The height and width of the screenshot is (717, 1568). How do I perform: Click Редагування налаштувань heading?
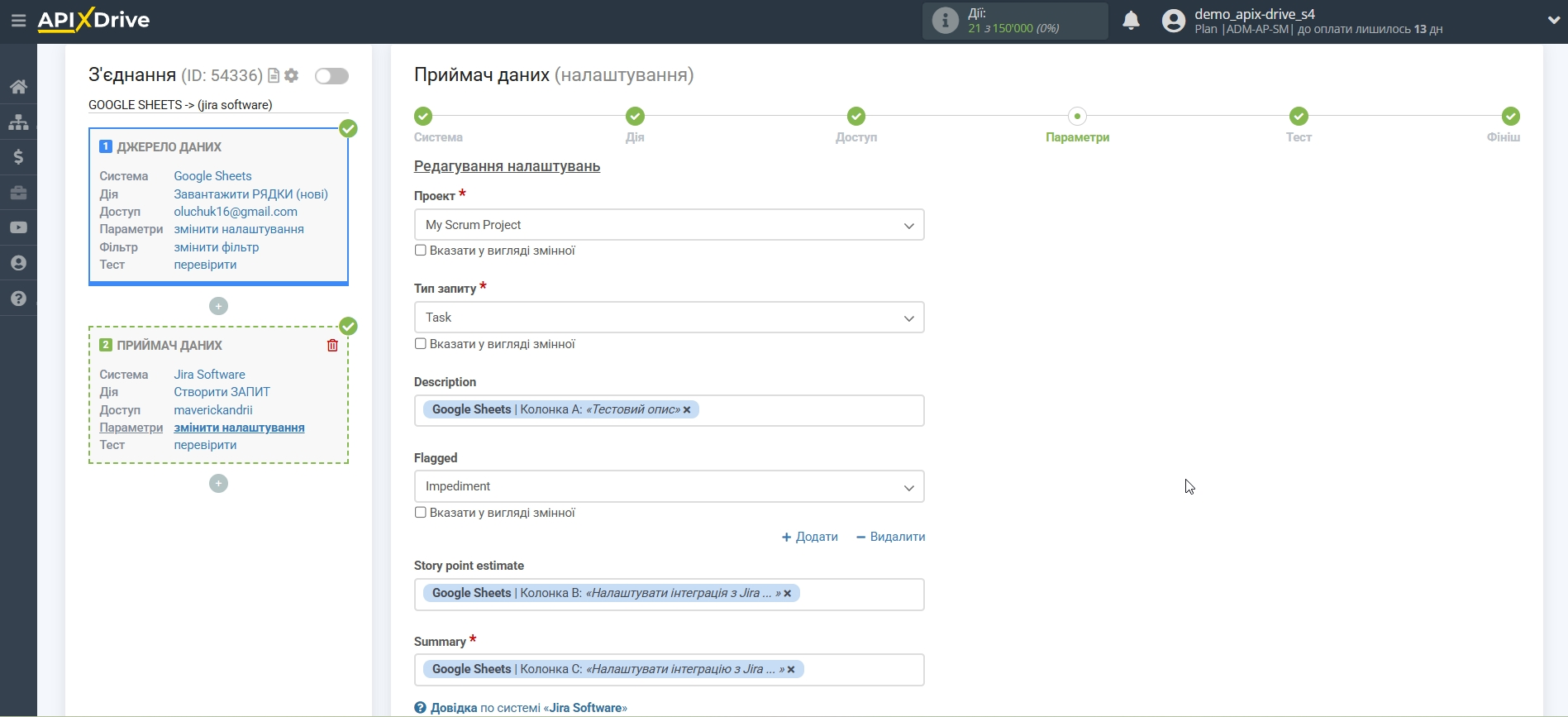(507, 166)
